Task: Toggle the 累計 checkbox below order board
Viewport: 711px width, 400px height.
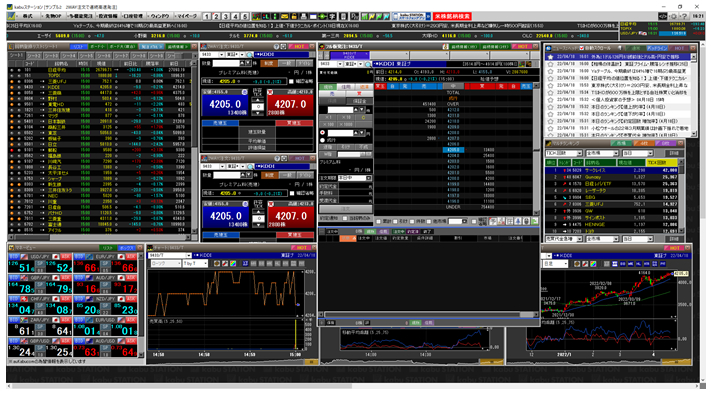Action: (x=378, y=221)
